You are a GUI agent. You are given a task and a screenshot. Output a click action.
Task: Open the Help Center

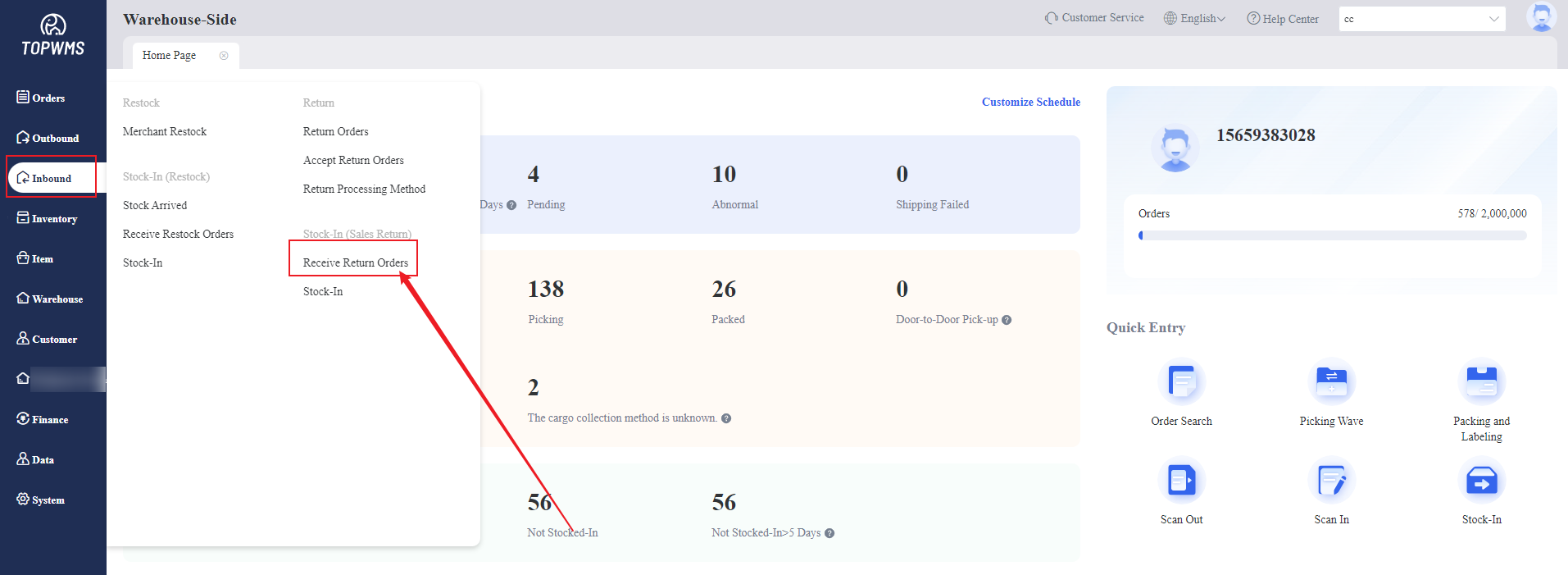coord(1283,19)
